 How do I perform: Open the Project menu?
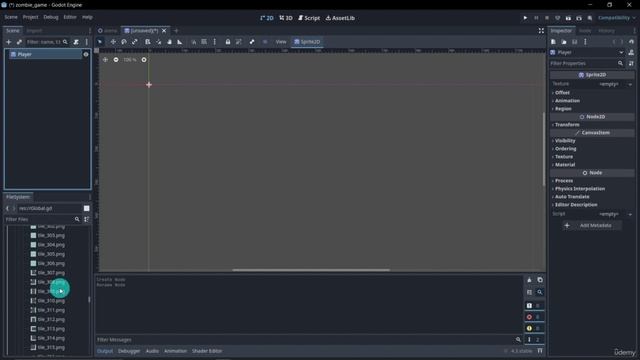click(x=31, y=17)
